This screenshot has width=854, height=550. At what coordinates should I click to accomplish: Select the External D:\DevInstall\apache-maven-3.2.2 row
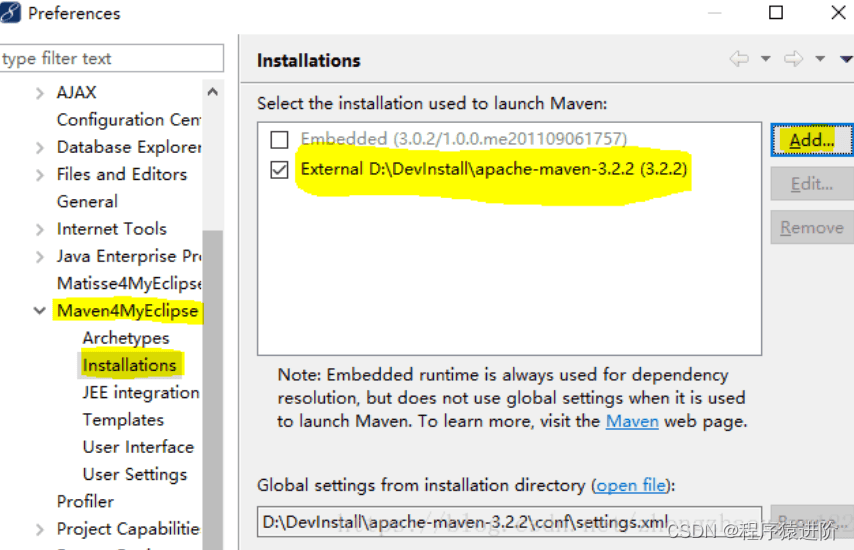pyautogui.click(x=493, y=169)
